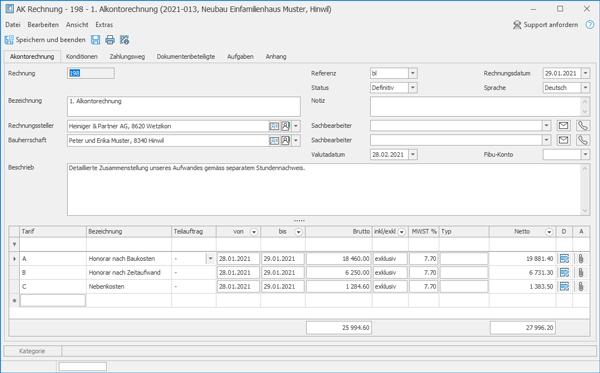Image resolution: width=600 pixels, height=373 pixels.
Task: Open detail icon for Honorar nach Baukosten row
Action: pyautogui.click(x=564, y=259)
